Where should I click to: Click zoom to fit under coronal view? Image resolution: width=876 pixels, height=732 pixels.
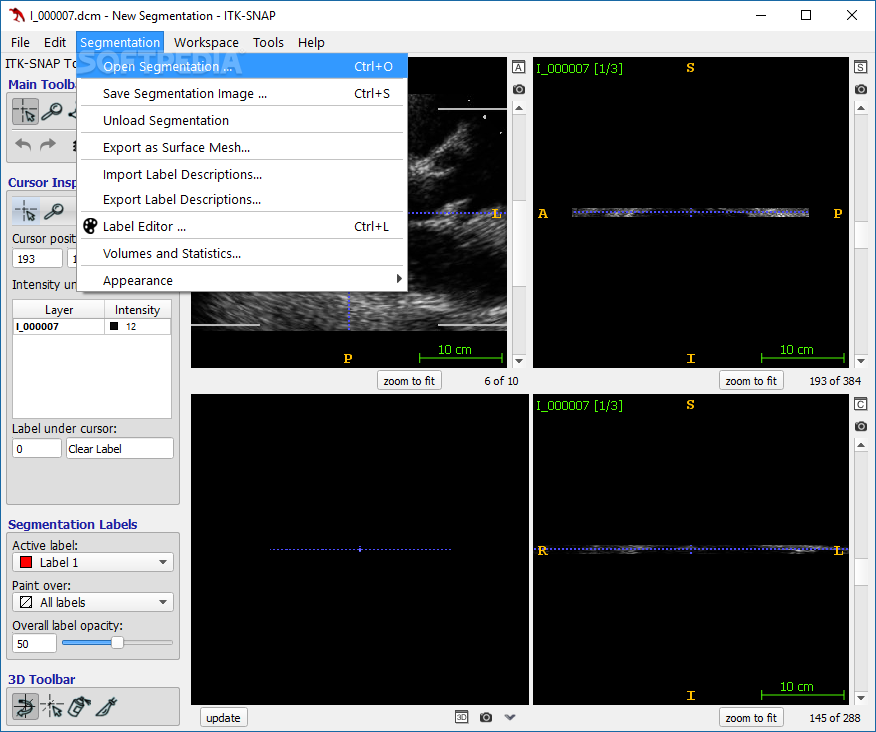[751, 717]
